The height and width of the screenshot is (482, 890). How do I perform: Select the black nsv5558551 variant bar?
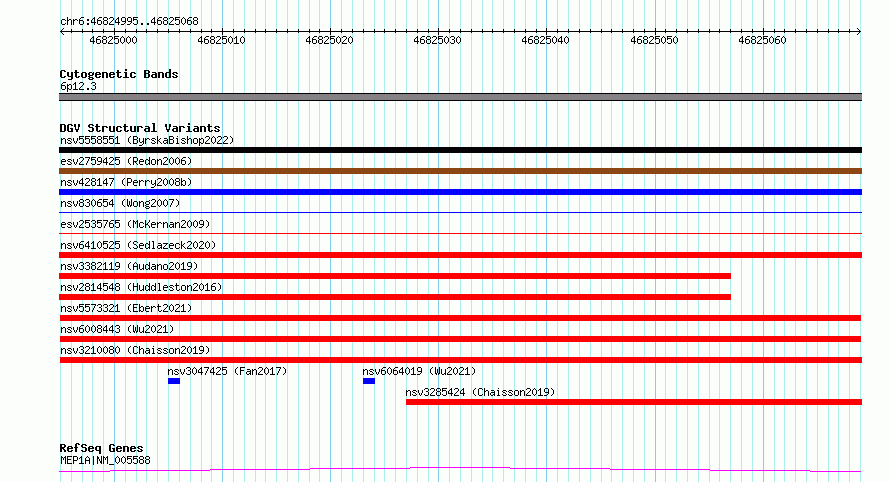460,150
